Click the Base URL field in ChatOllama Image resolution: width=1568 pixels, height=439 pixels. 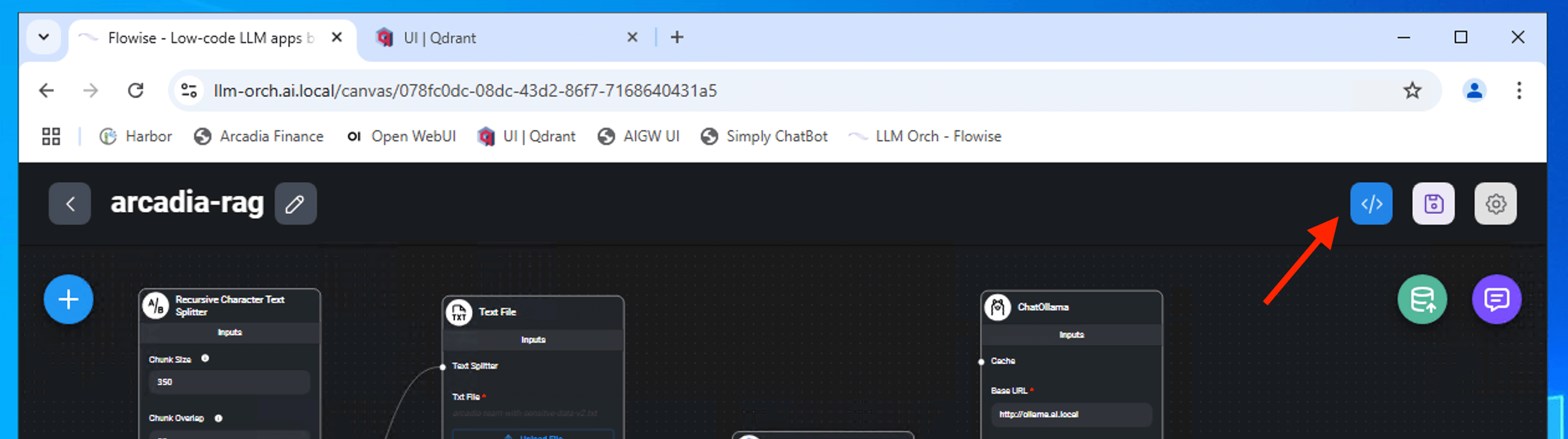(x=1070, y=414)
